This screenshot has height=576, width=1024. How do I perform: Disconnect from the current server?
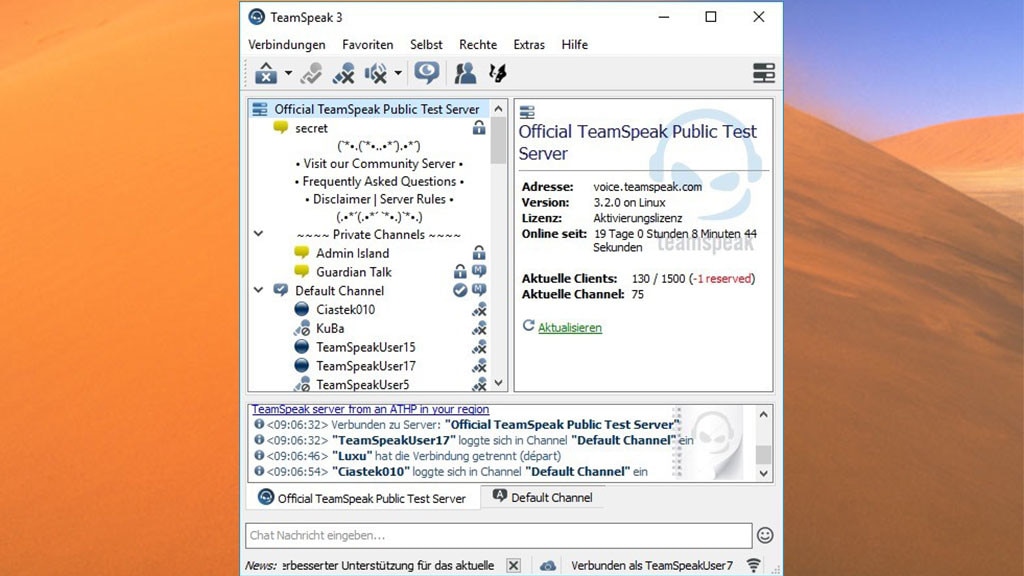point(267,72)
